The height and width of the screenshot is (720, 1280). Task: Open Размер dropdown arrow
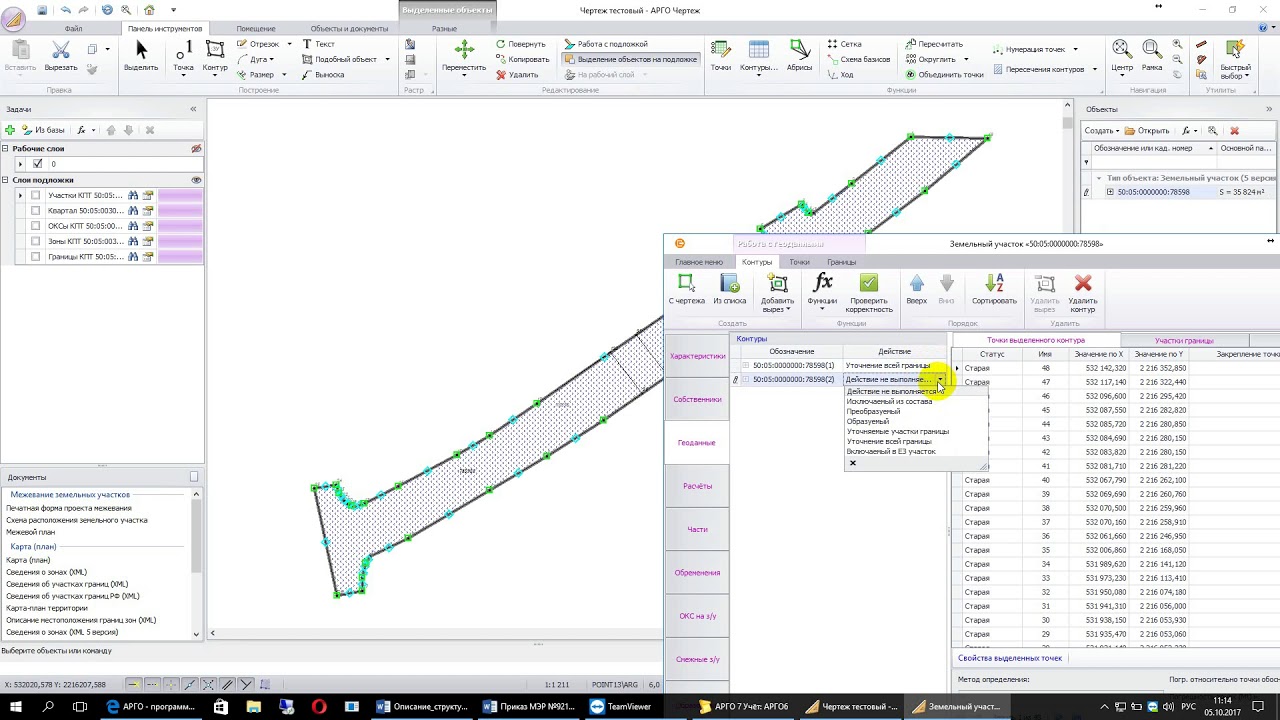[284, 75]
